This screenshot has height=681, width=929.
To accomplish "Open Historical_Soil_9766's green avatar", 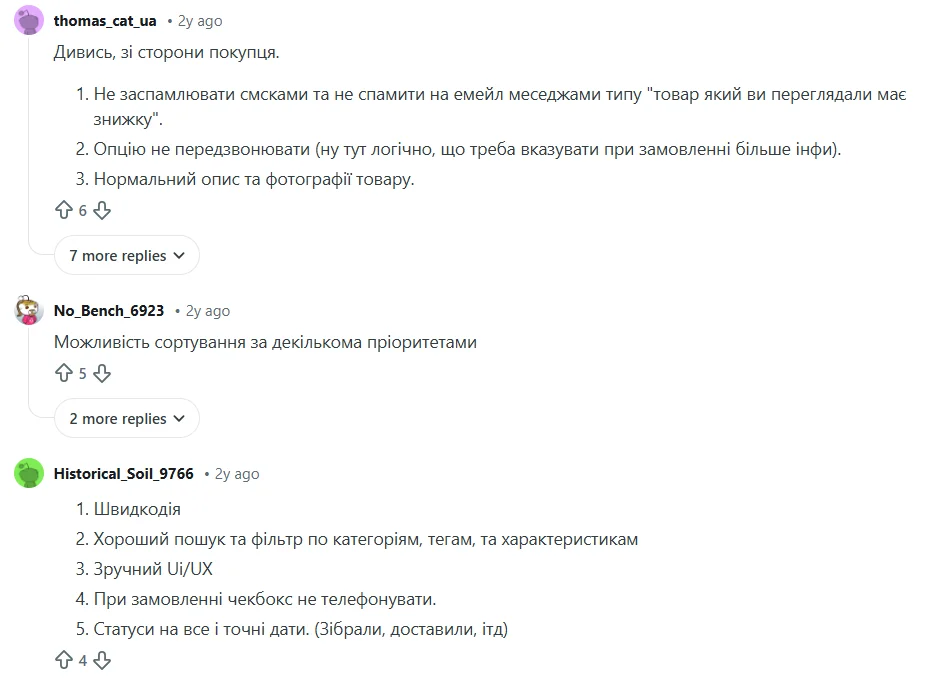I will (x=29, y=473).
